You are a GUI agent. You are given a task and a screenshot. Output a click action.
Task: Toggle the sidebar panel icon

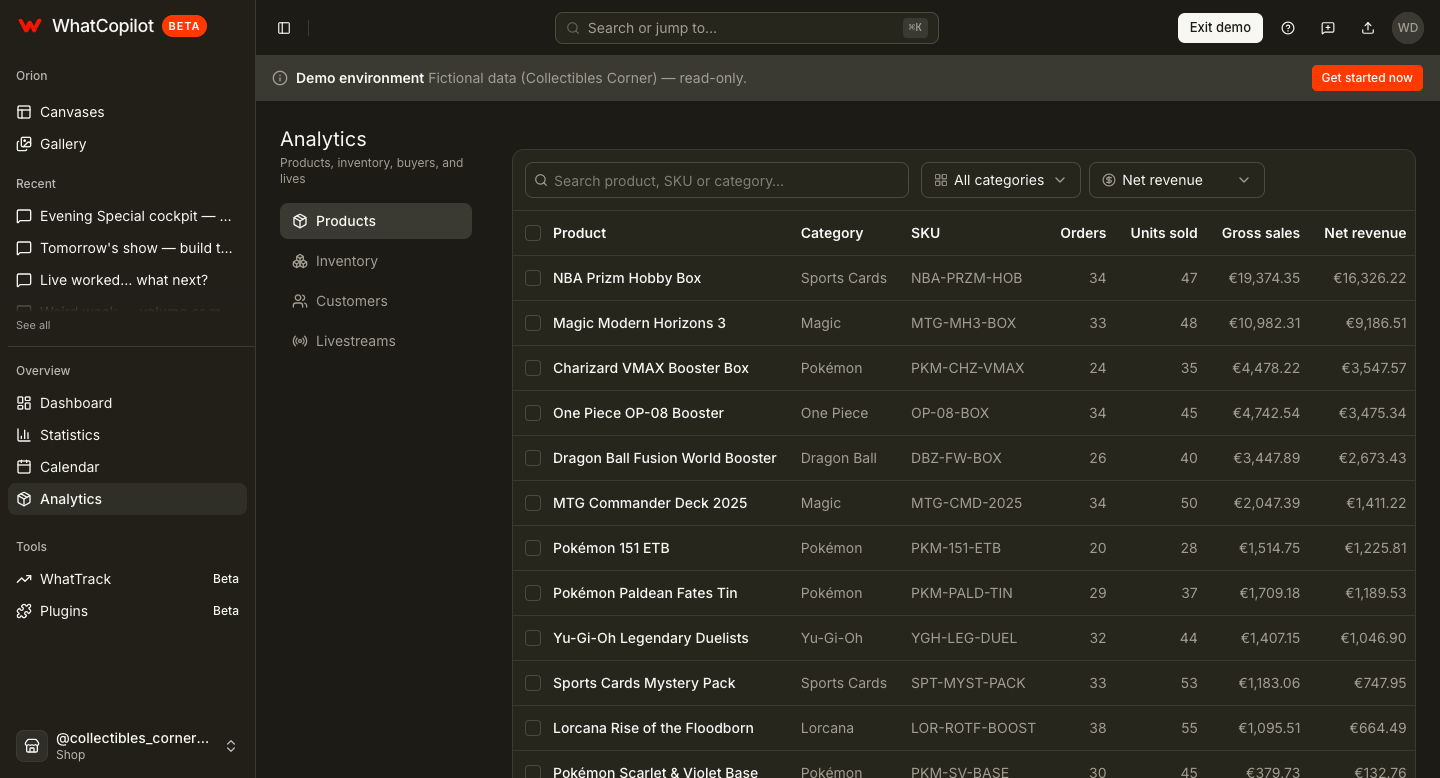pyautogui.click(x=284, y=28)
